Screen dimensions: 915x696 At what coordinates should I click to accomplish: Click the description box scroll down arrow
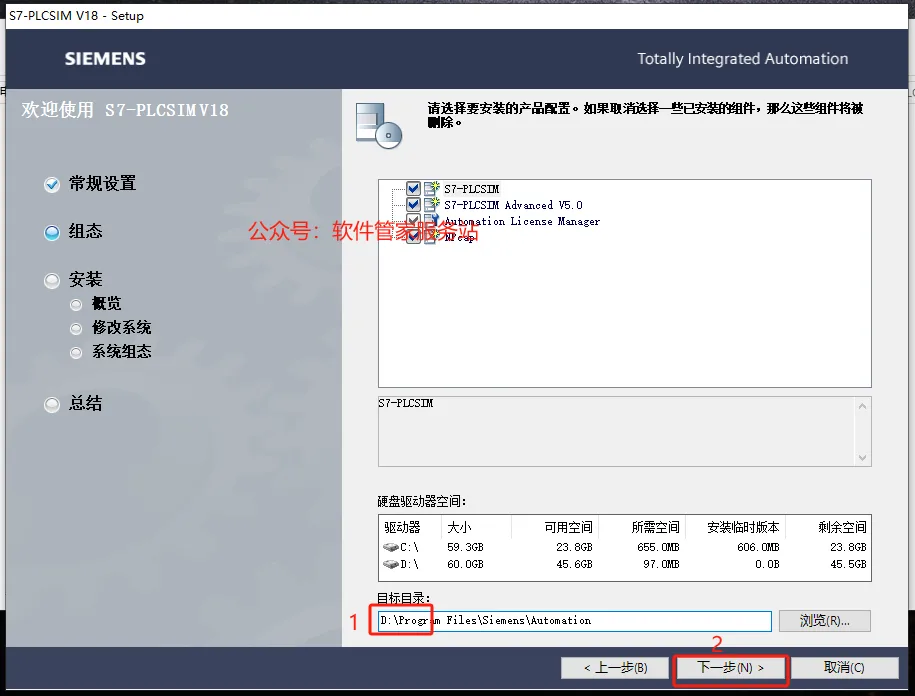point(862,458)
